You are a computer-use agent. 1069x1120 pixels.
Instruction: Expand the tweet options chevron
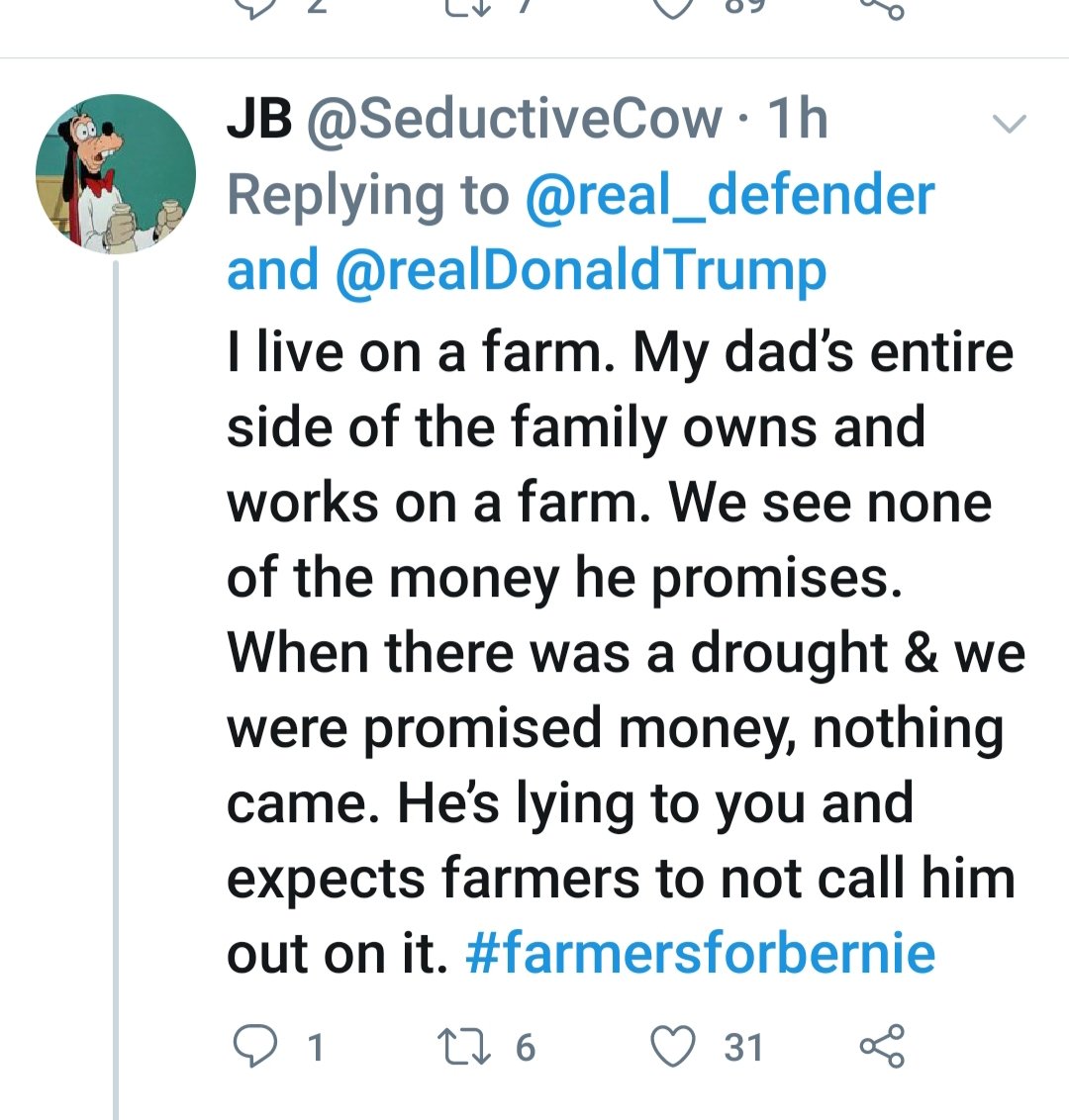coord(1009,124)
